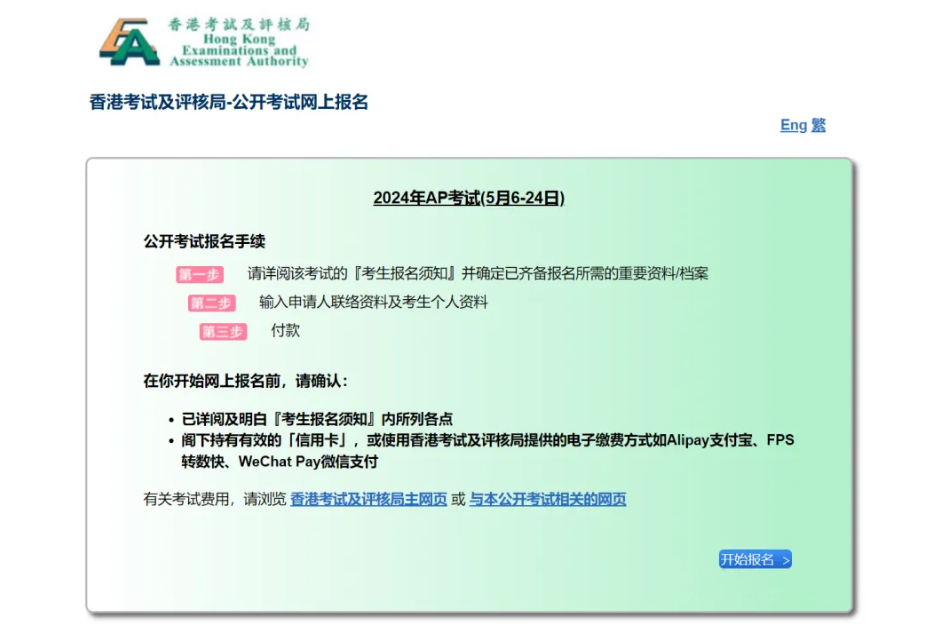Click the text 有关考试费用，请浏览
Image resolution: width=927 pixels, height=628 pixels.
coord(215,500)
